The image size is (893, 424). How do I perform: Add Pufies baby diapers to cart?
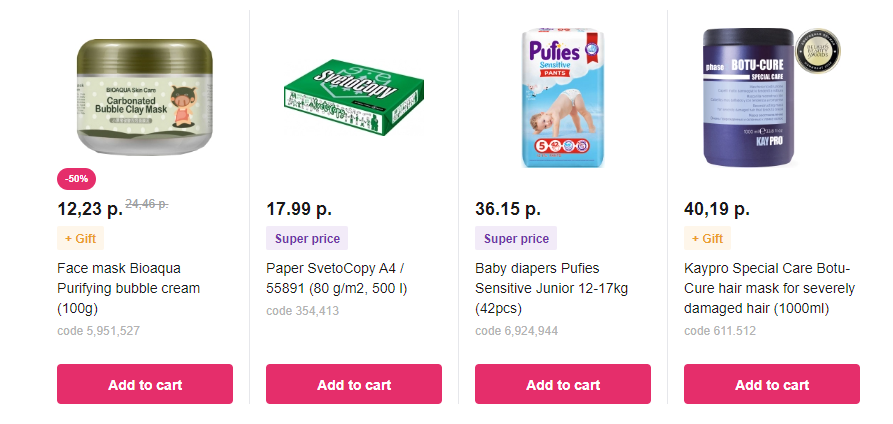[x=563, y=384]
